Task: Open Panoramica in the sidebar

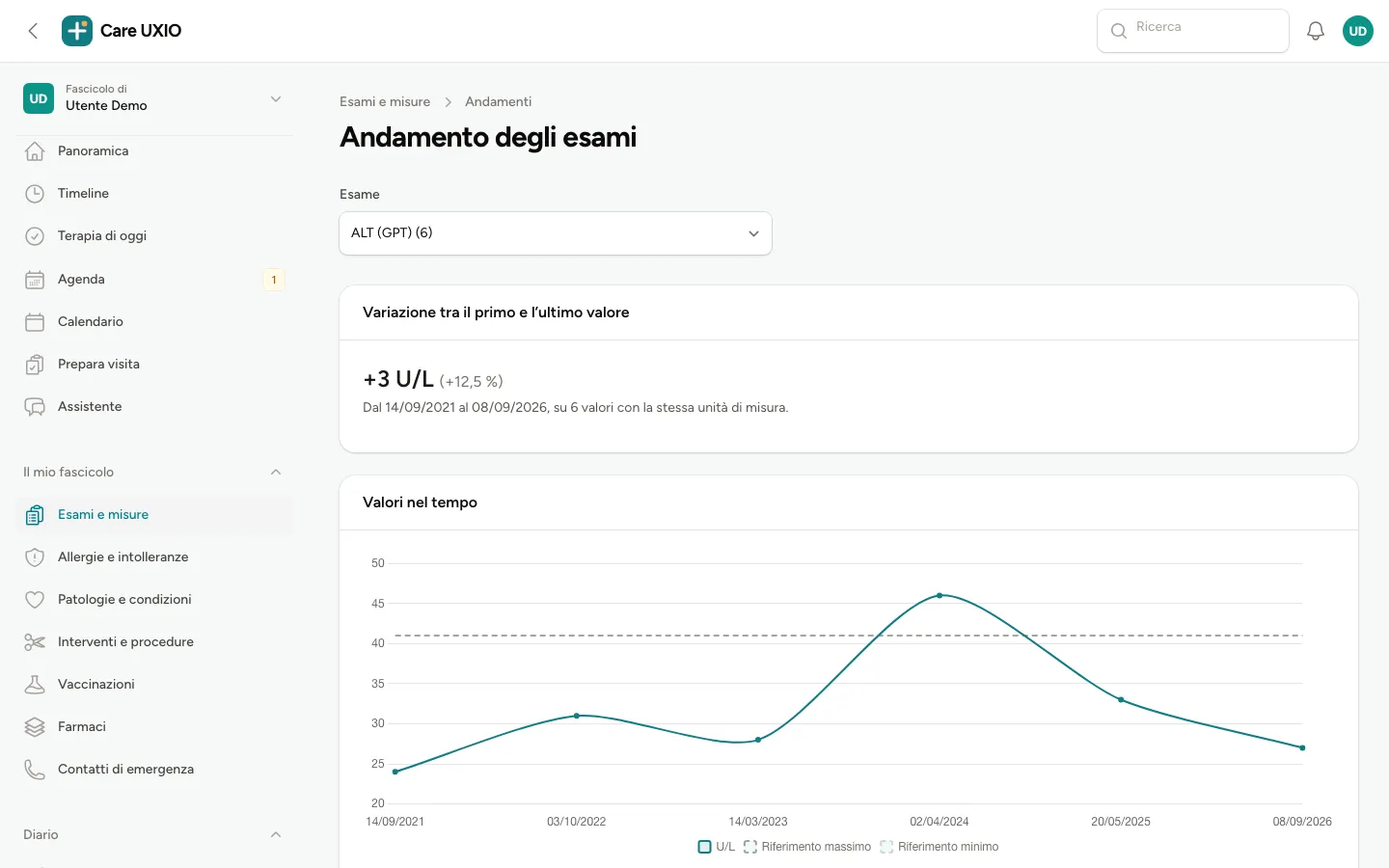Action: (x=154, y=151)
